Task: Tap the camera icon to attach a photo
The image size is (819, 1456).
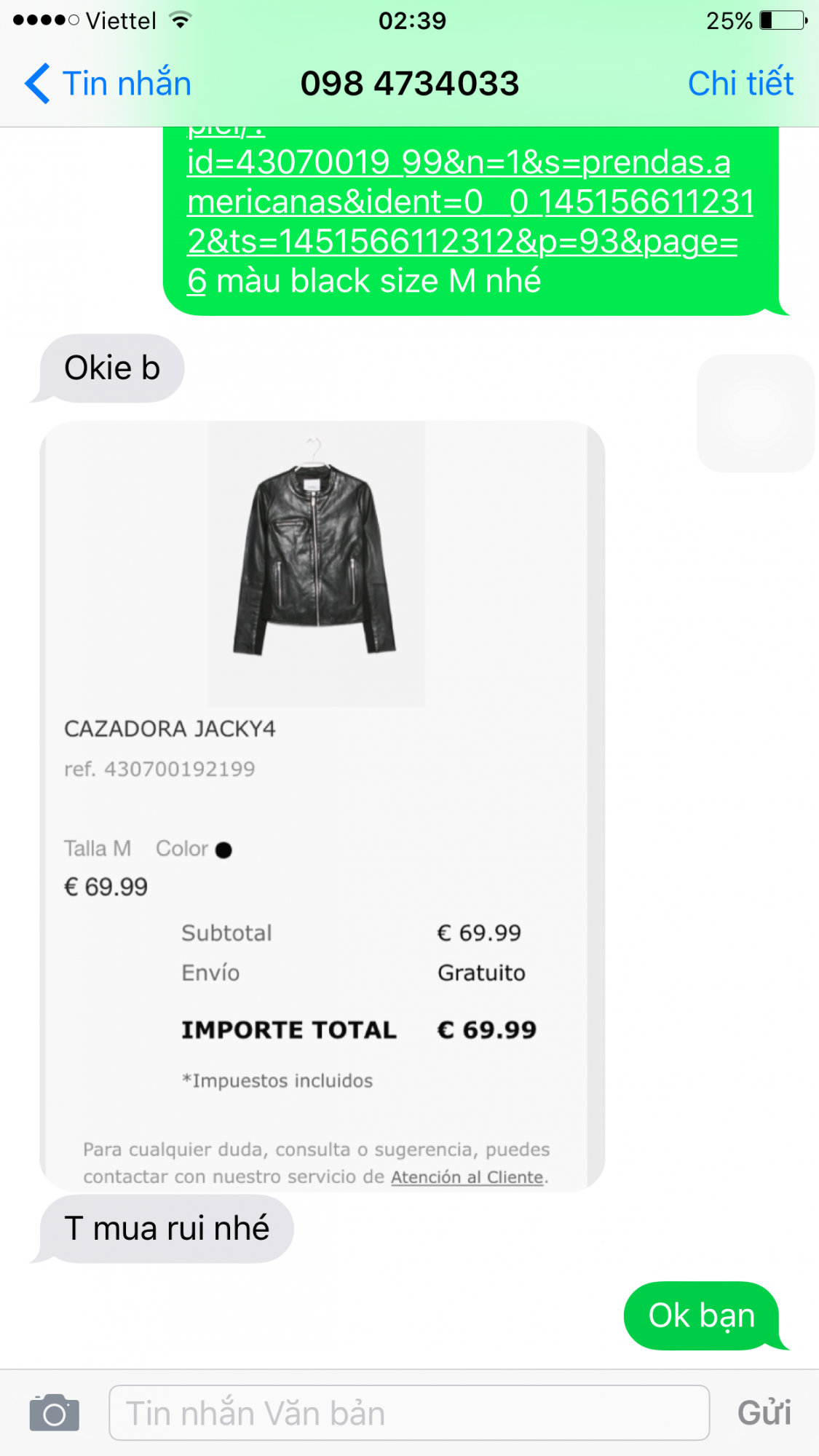Action: click(x=54, y=1413)
